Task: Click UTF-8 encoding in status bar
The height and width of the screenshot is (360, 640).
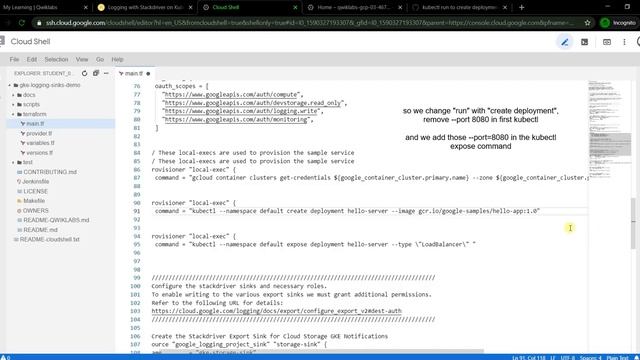Action: coord(567,358)
